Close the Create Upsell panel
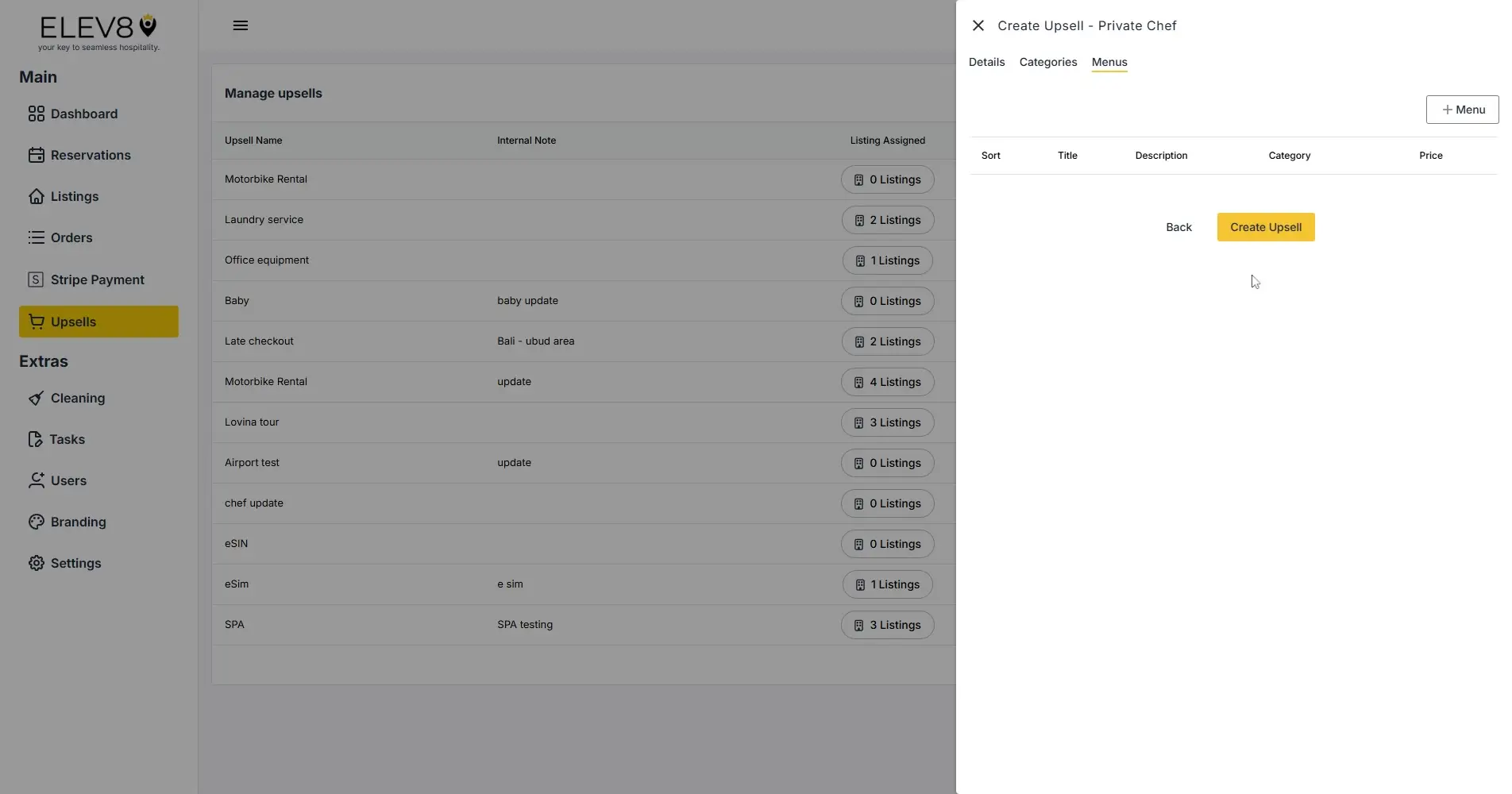The width and height of the screenshot is (1512, 794). click(x=978, y=25)
